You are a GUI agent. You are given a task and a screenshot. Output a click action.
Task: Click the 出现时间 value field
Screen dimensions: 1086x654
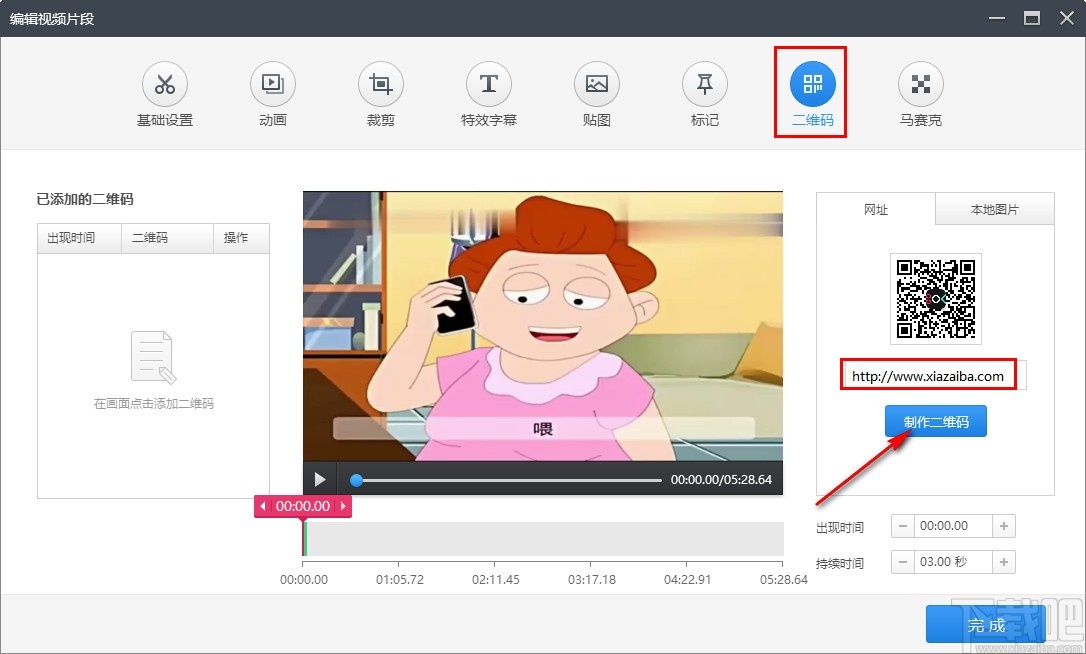(x=953, y=526)
